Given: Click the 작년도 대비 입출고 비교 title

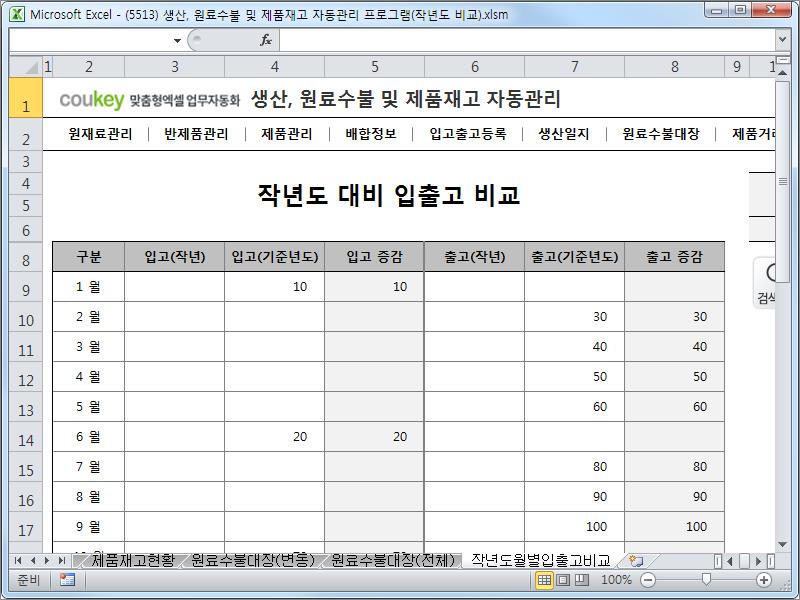Looking at the screenshot, I should pyautogui.click(x=389, y=195).
